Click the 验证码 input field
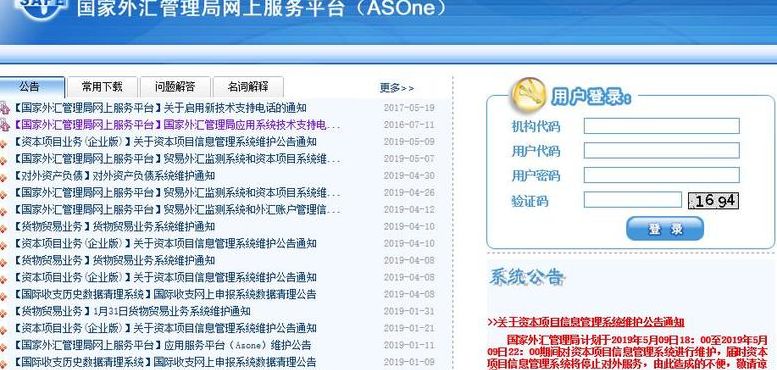This screenshot has height=370, width=777. [633, 200]
